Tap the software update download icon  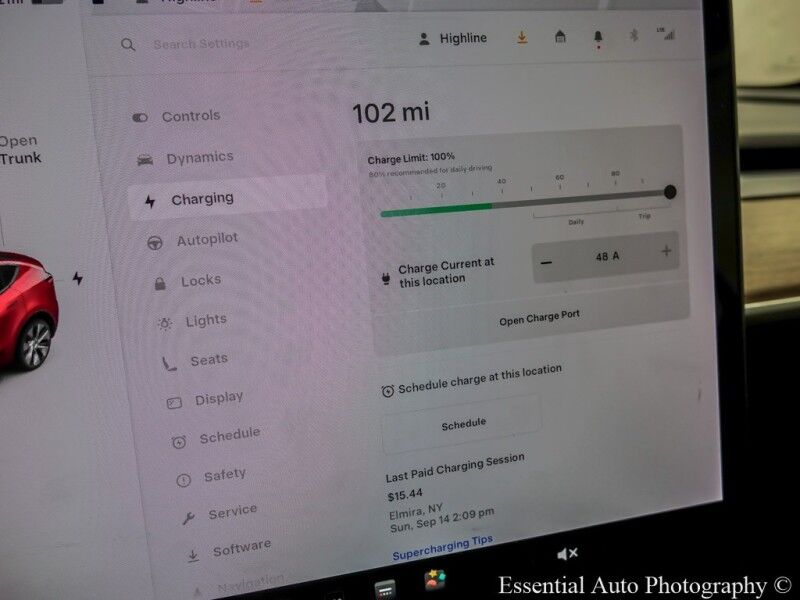(x=521, y=38)
